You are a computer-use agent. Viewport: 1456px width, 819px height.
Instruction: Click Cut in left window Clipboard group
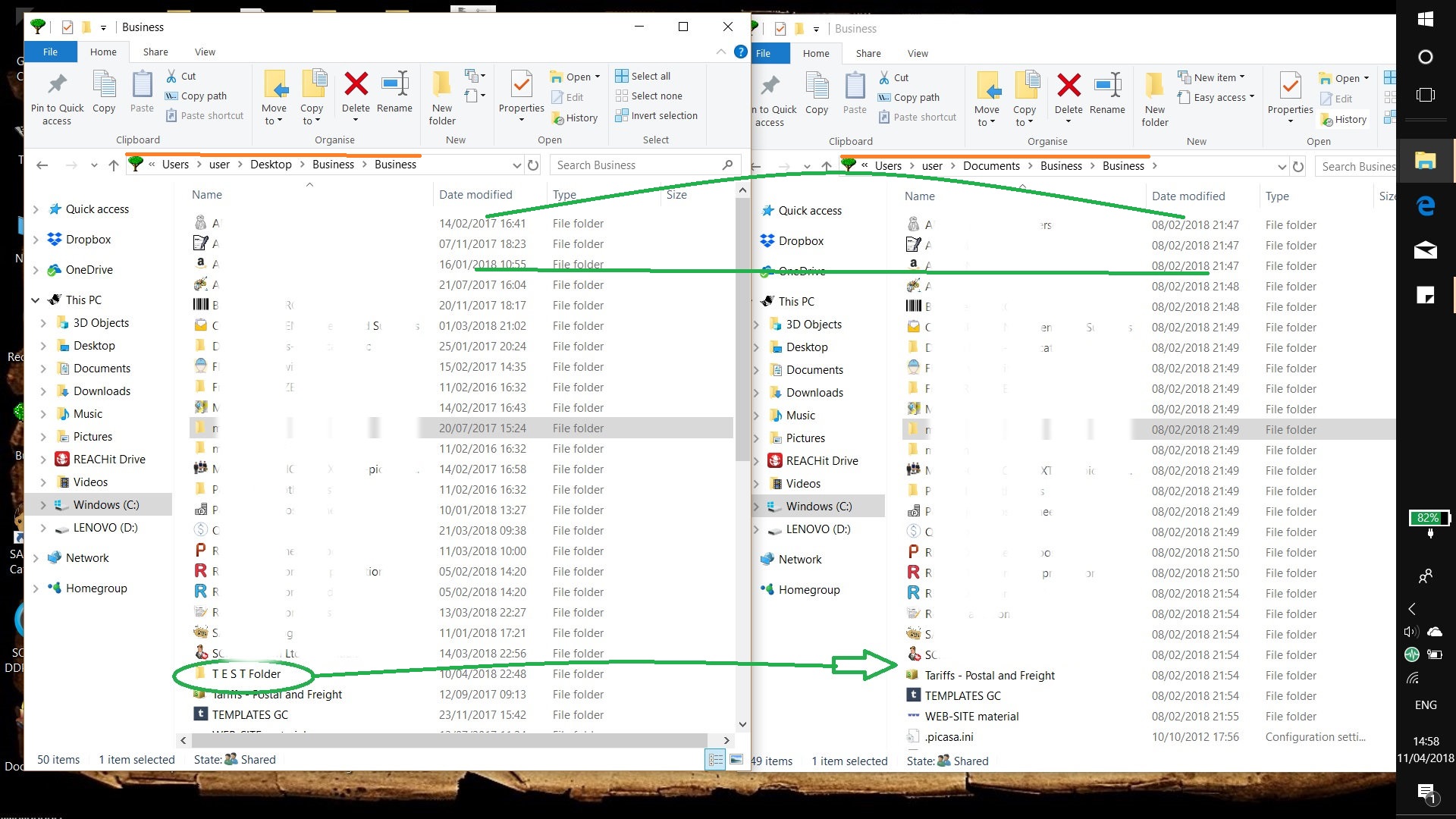pyautogui.click(x=180, y=76)
